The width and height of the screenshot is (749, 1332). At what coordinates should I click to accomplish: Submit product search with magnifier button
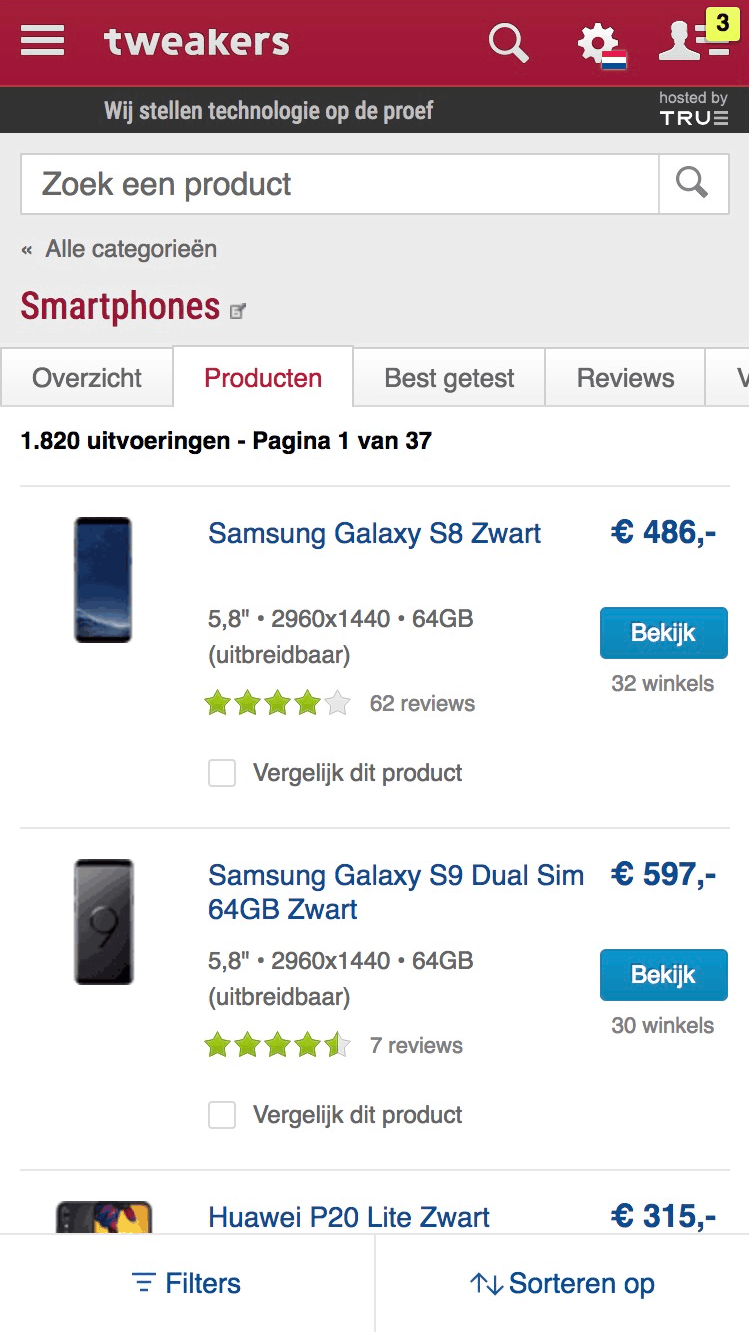pyautogui.click(x=692, y=184)
